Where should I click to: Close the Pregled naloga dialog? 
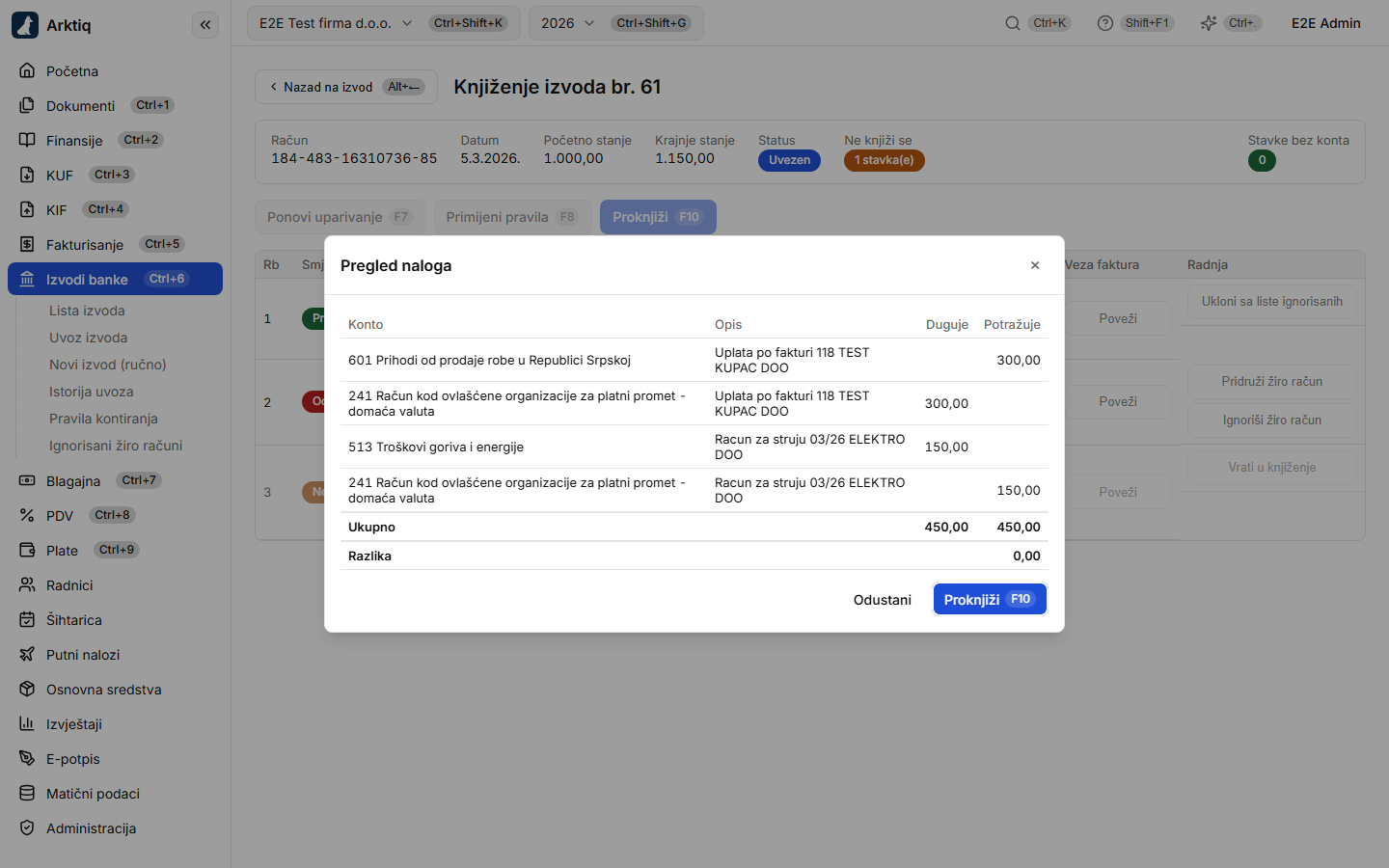tap(1035, 265)
